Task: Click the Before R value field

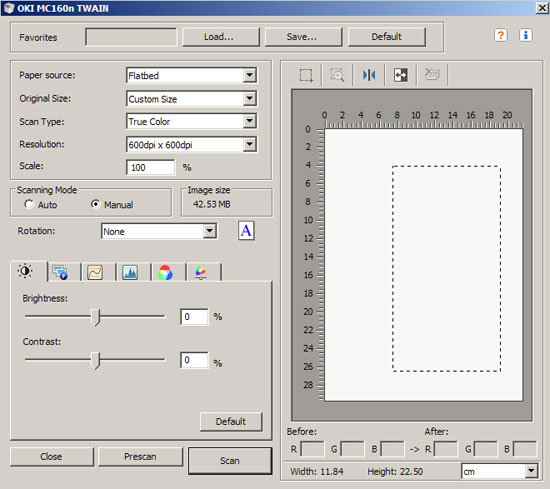Action: [312, 449]
